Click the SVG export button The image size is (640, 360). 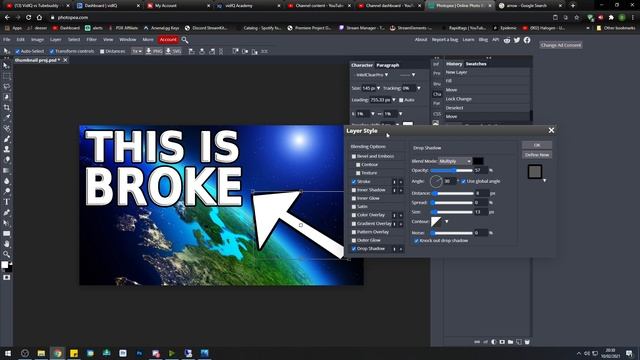point(173,51)
